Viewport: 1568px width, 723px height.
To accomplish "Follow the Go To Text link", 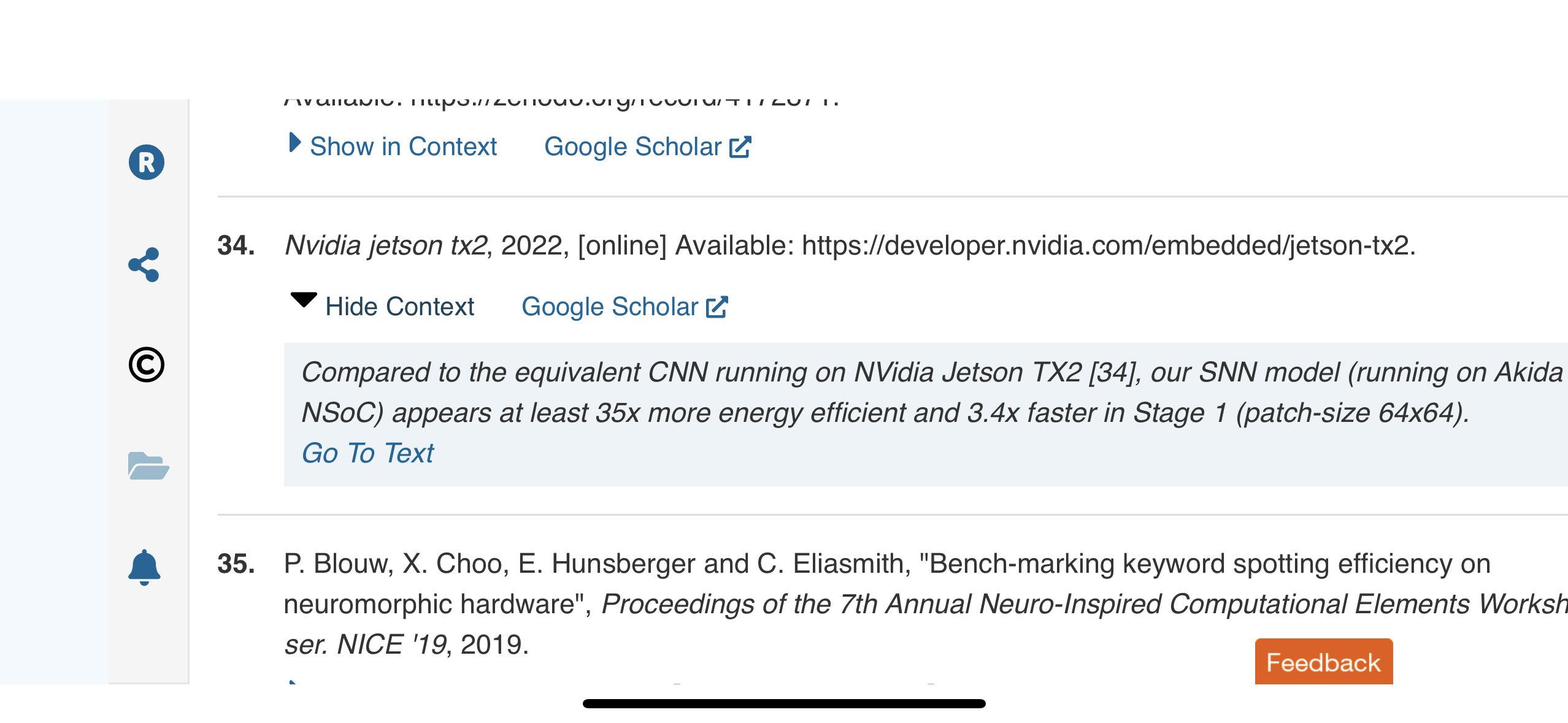I will point(367,453).
